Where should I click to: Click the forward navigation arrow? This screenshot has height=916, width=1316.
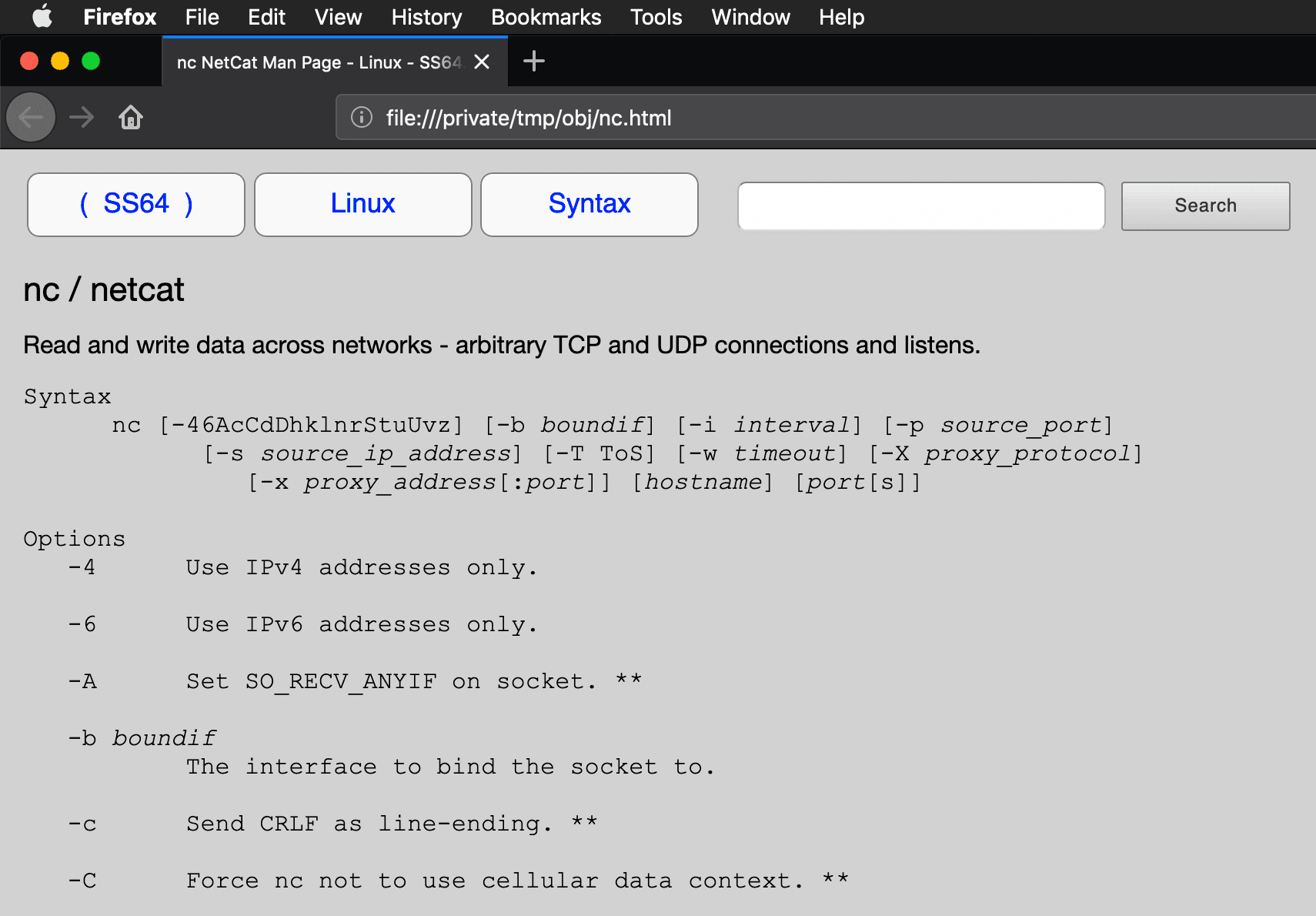tap(81, 117)
